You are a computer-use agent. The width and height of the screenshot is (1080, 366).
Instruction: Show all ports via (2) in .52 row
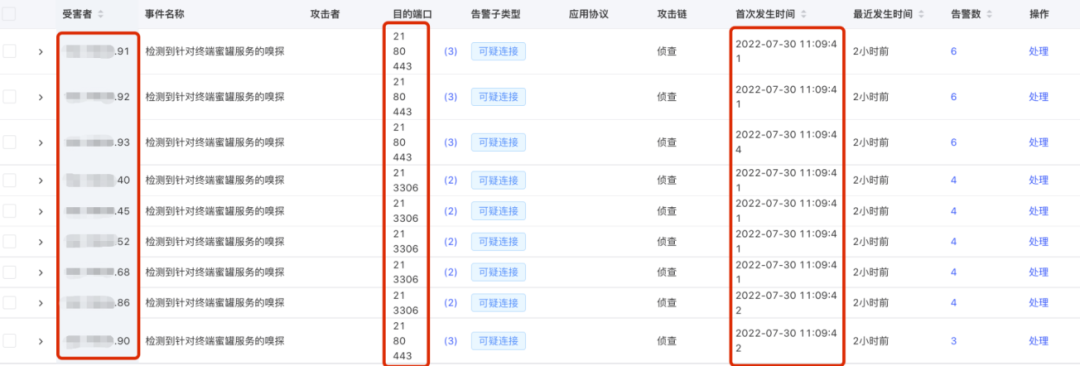[x=450, y=242]
